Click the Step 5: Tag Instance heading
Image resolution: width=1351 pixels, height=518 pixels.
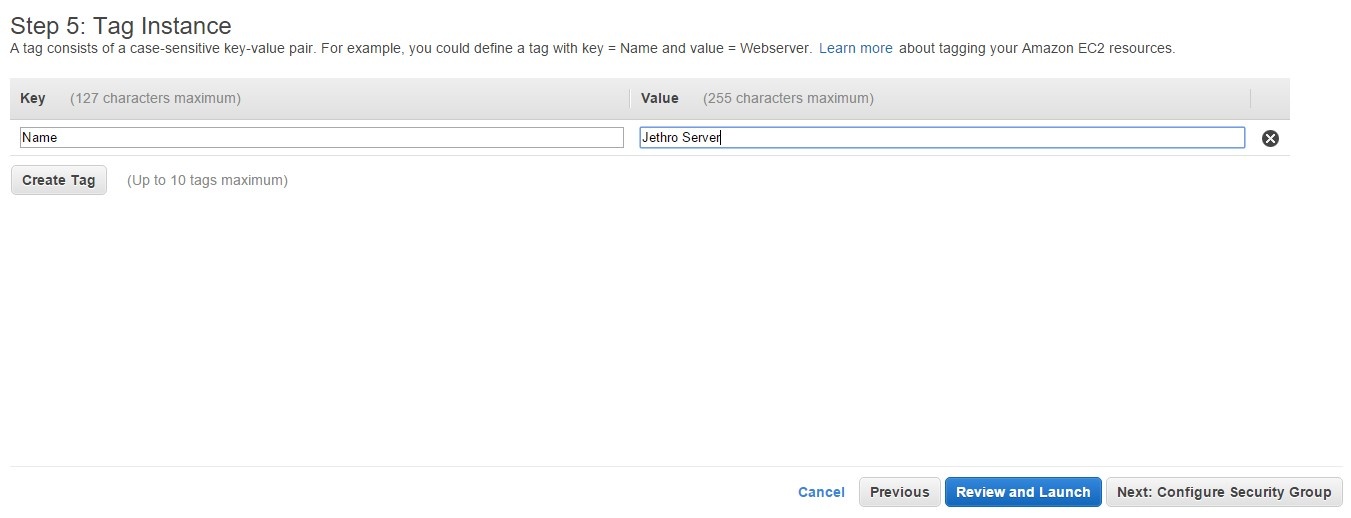point(120,25)
